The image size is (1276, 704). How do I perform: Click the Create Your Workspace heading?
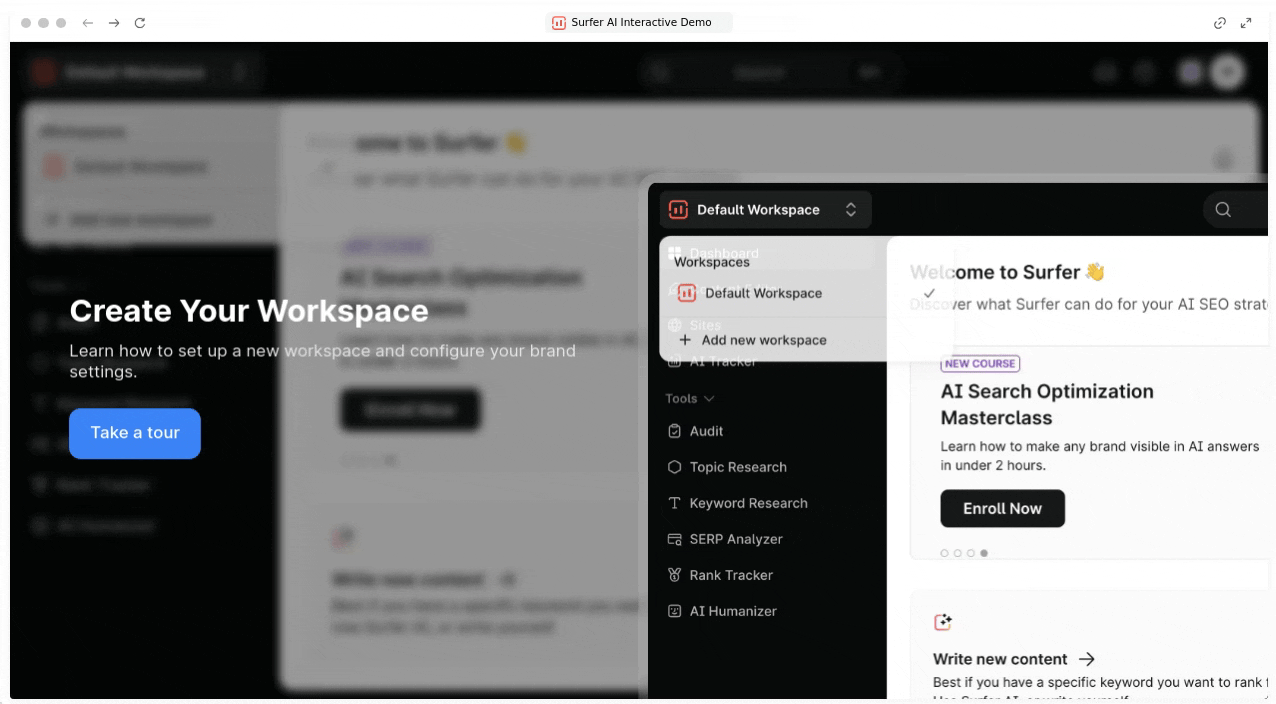click(249, 311)
